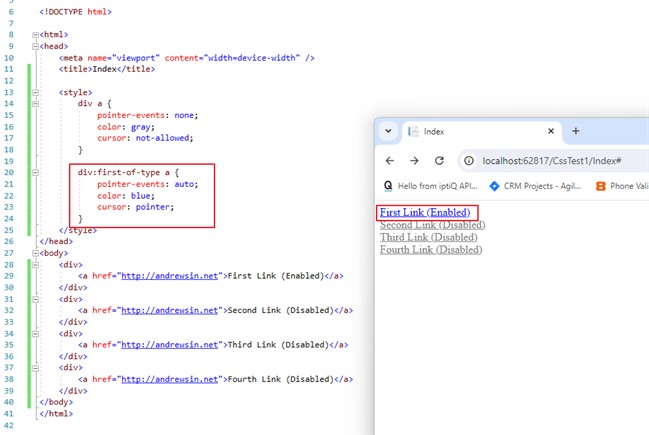Click 'cursor: pointer;' in code
Screen dimensions: 649x435
point(136,207)
